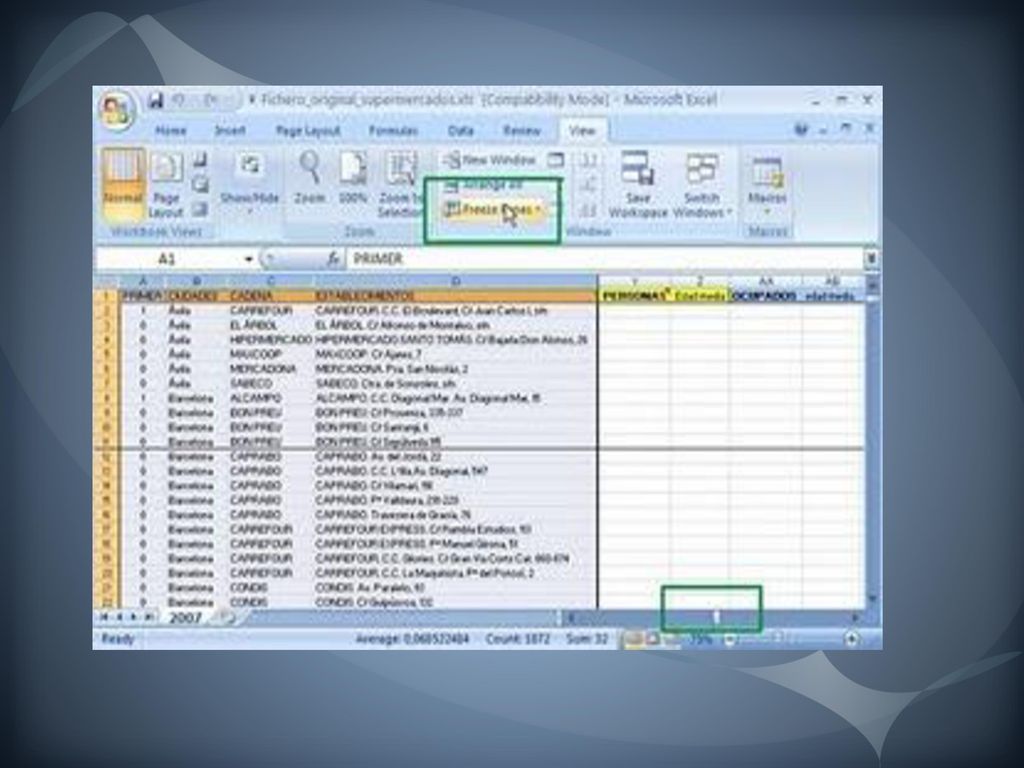Click the Page Break Preview small icon
Viewport: 1024px width, 768px height.
tap(200, 159)
